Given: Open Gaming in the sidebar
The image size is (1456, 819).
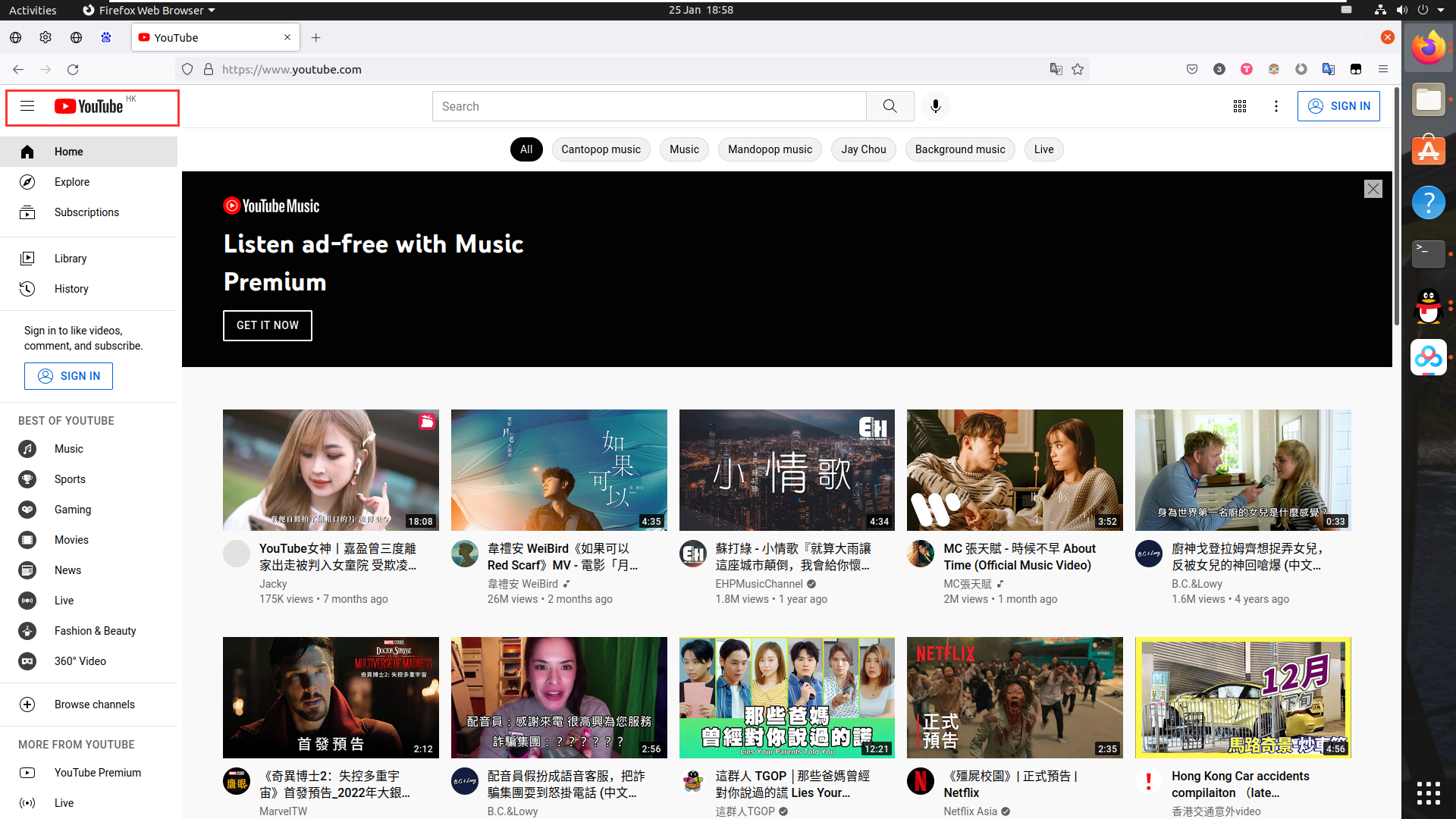Looking at the screenshot, I should (73, 510).
